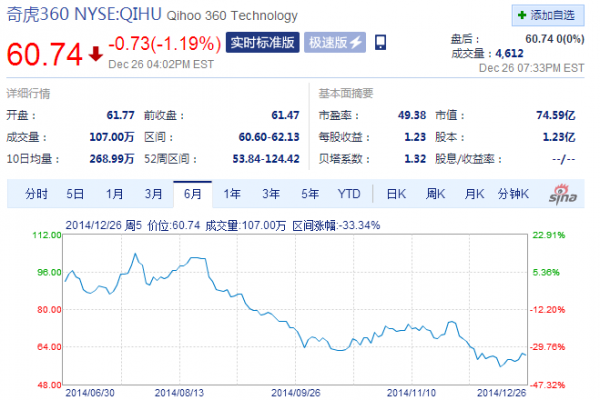Switch to 日K candlestick view
This screenshot has height=400, width=600.
click(396, 194)
